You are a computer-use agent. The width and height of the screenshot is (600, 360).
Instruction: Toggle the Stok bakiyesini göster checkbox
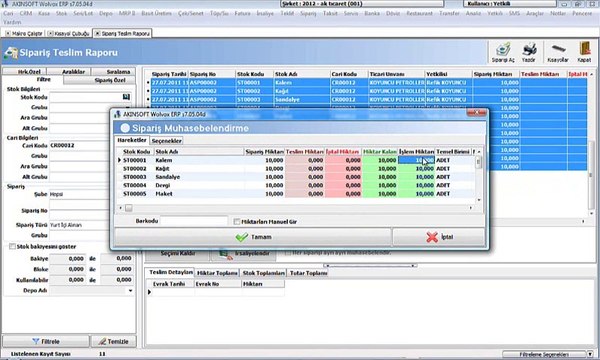[12, 246]
